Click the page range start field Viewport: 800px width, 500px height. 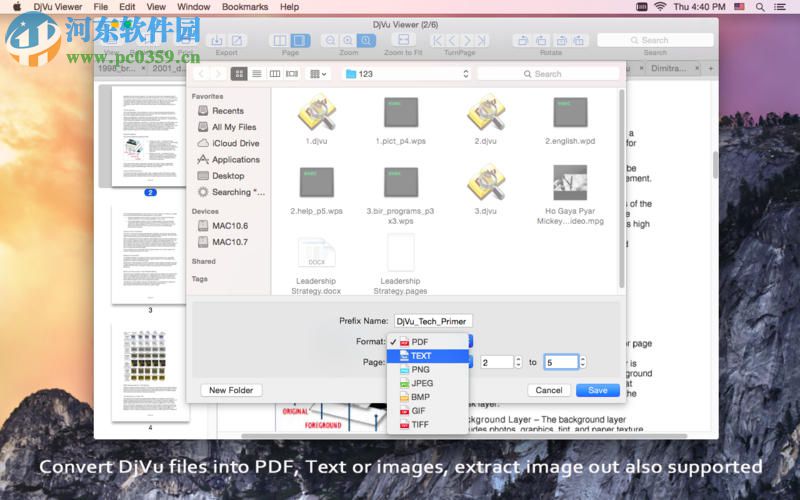pyautogui.click(x=496, y=362)
